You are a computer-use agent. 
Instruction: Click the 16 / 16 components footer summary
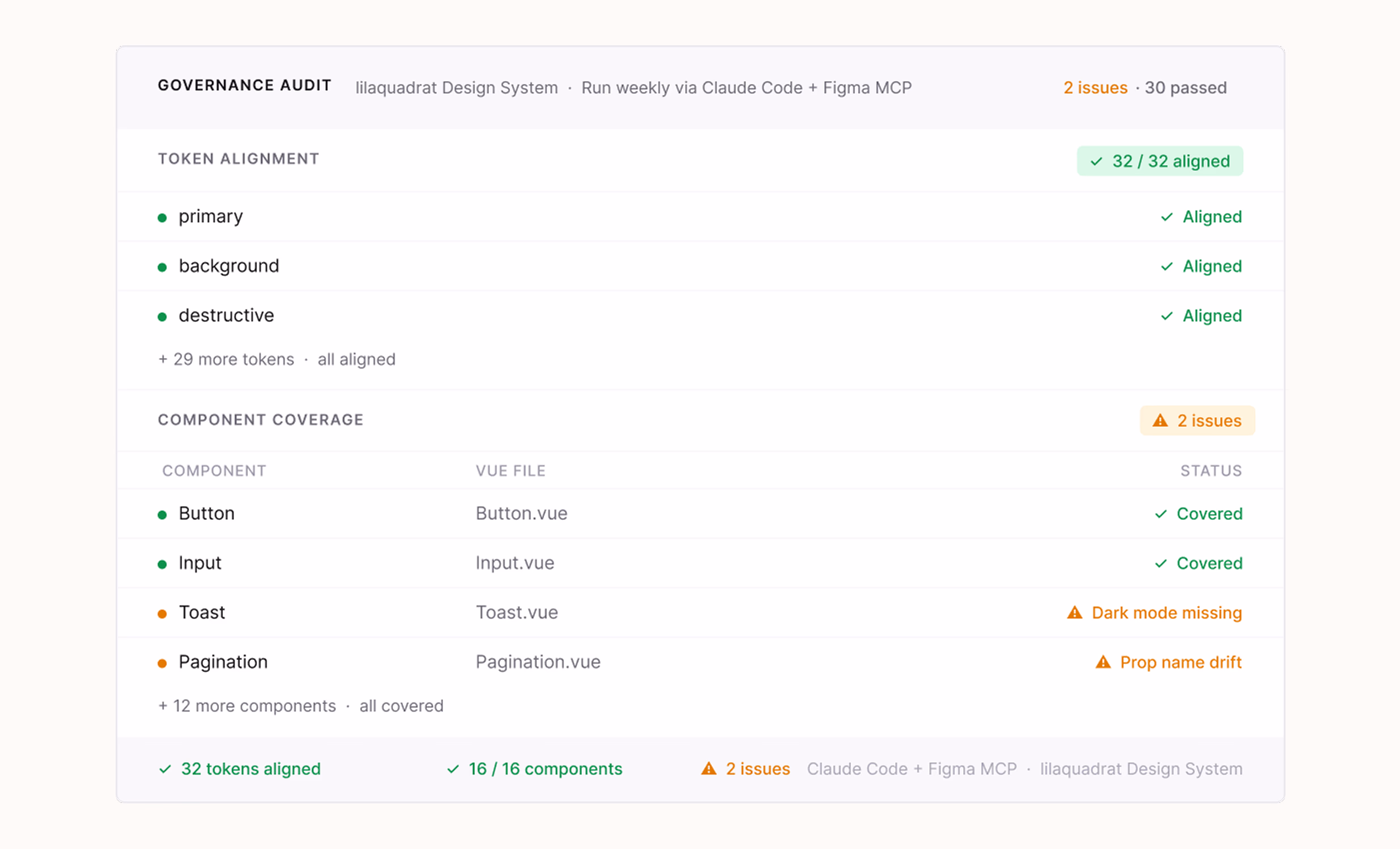click(x=546, y=770)
